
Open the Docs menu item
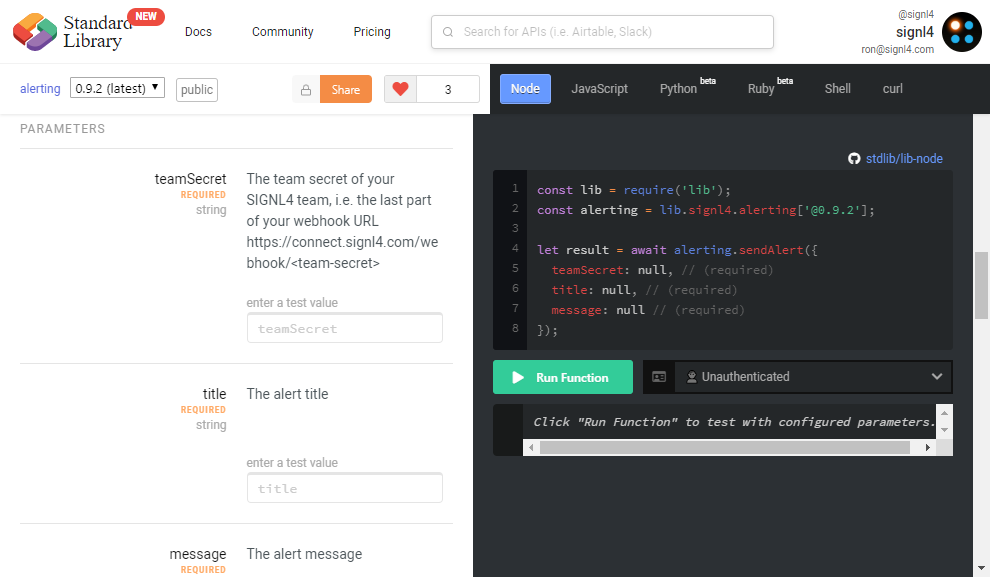[198, 32]
